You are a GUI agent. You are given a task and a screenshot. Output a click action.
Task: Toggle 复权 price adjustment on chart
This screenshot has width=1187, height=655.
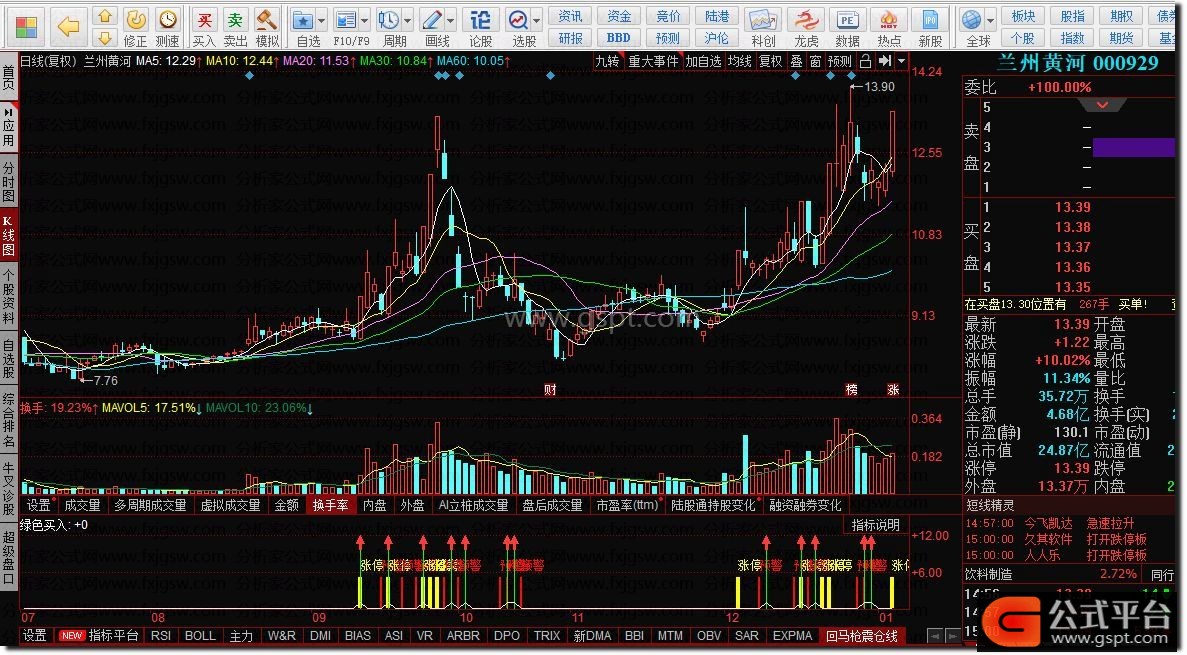[771, 61]
